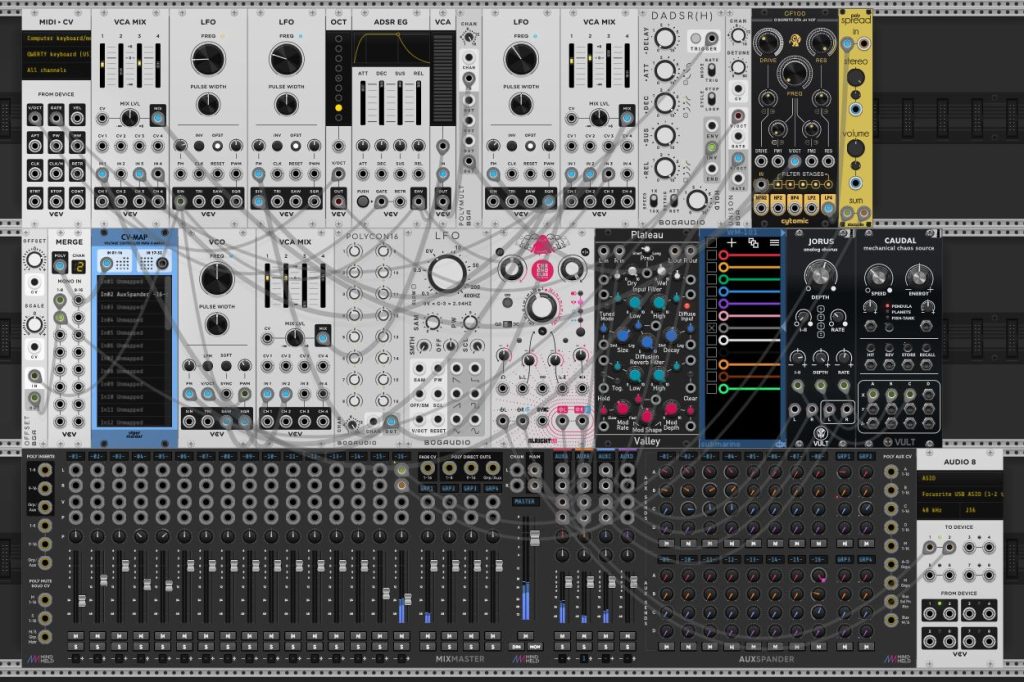Click the LP4 output jack on CF100 filter
Screen dimensions: 1024x682
(x=828, y=208)
